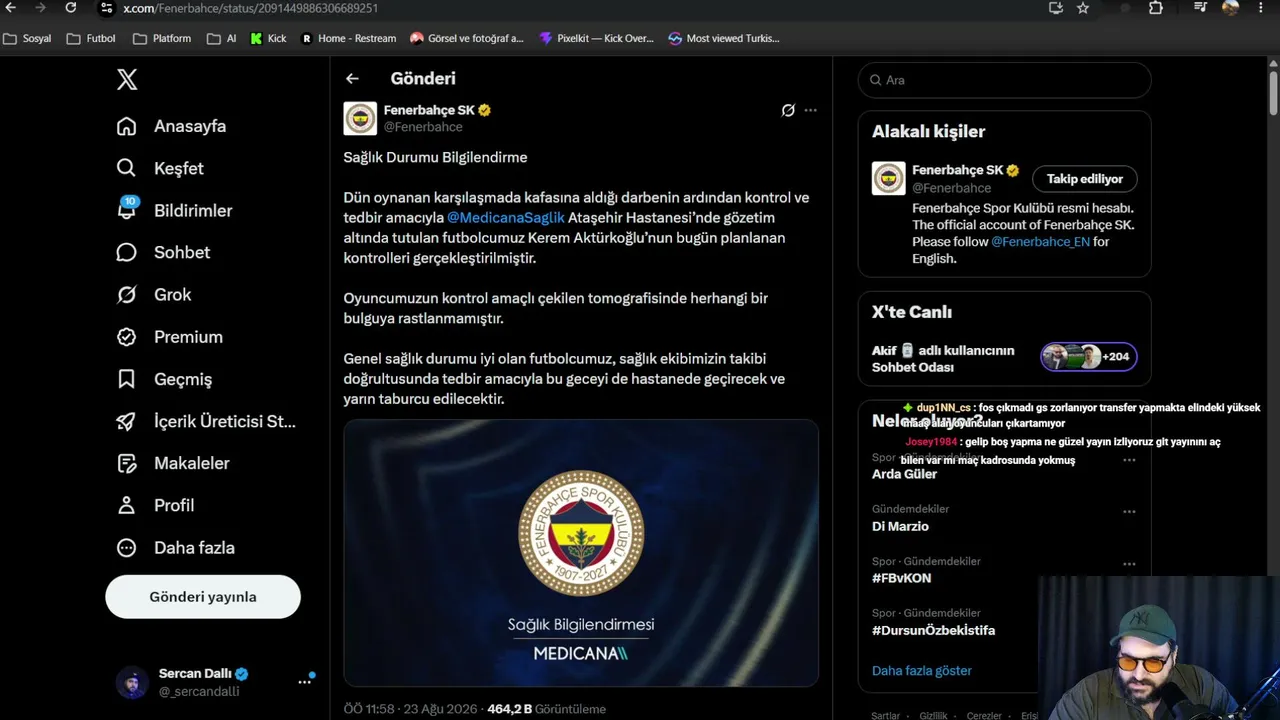Viewport: 1280px width, 720px height.
Task: Open Sohbet chat bubble icon
Action: point(126,252)
